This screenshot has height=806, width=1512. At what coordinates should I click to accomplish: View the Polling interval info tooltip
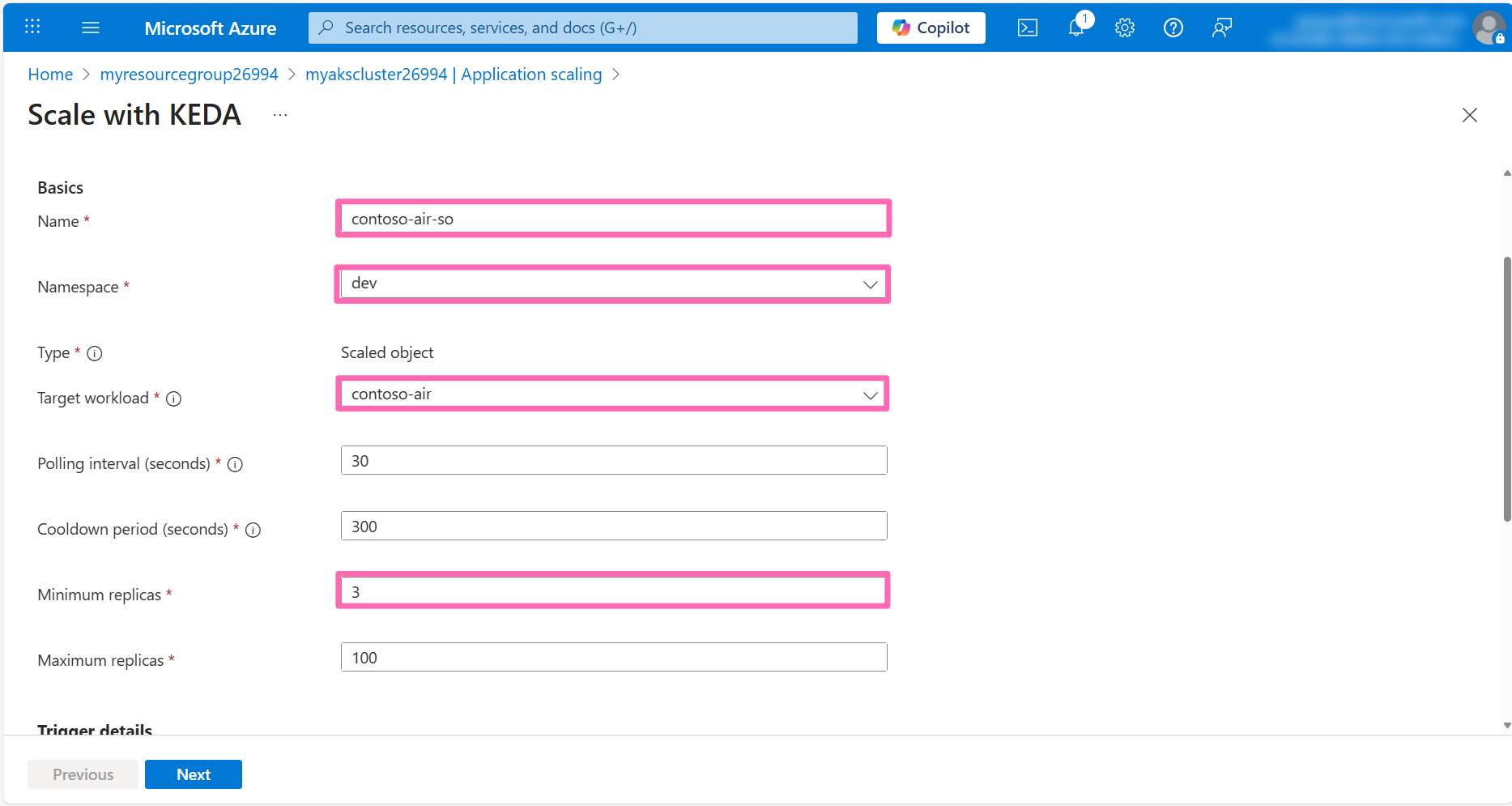coord(235,464)
